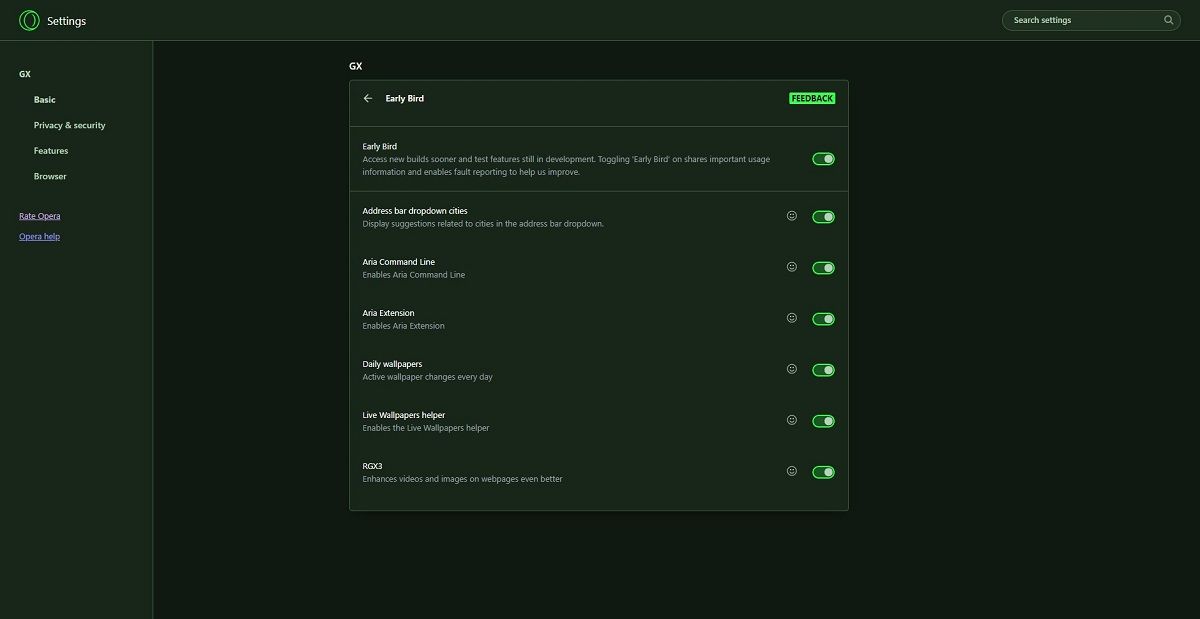
Task: Open feedback smiley for Aria Extension
Action: point(791,317)
